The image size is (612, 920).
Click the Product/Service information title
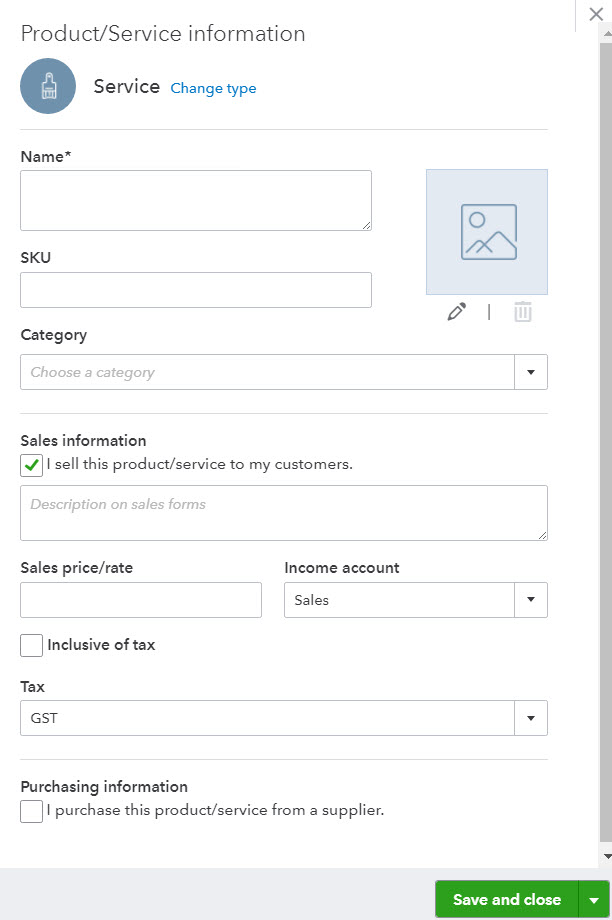pyautogui.click(x=163, y=33)
